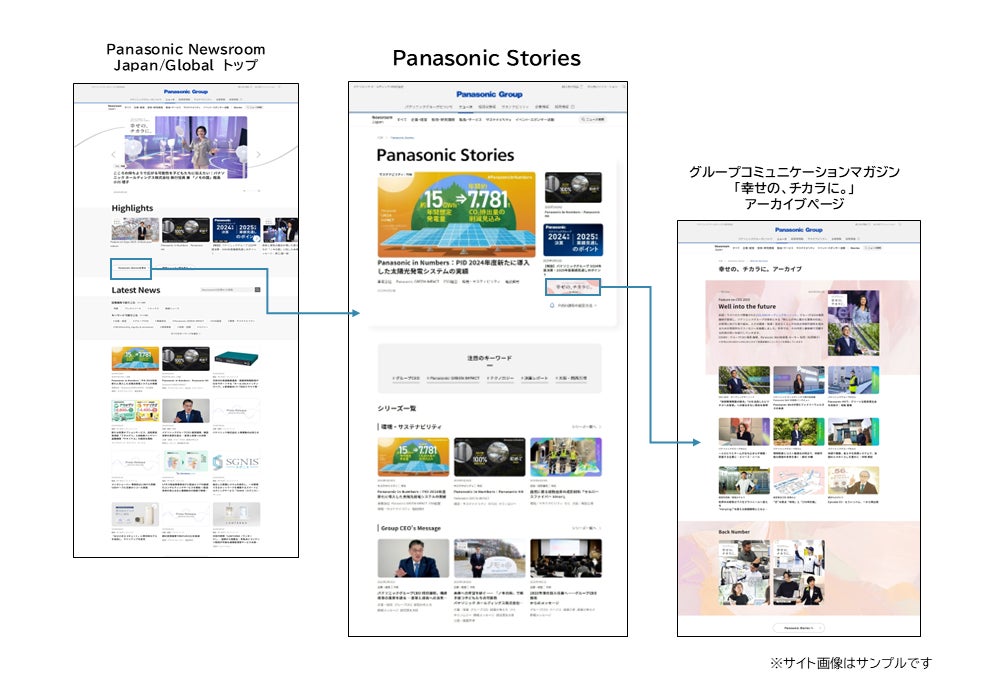
Task: Open CEO Message thumbnail of conference presentation
Action: click(566, 558)
